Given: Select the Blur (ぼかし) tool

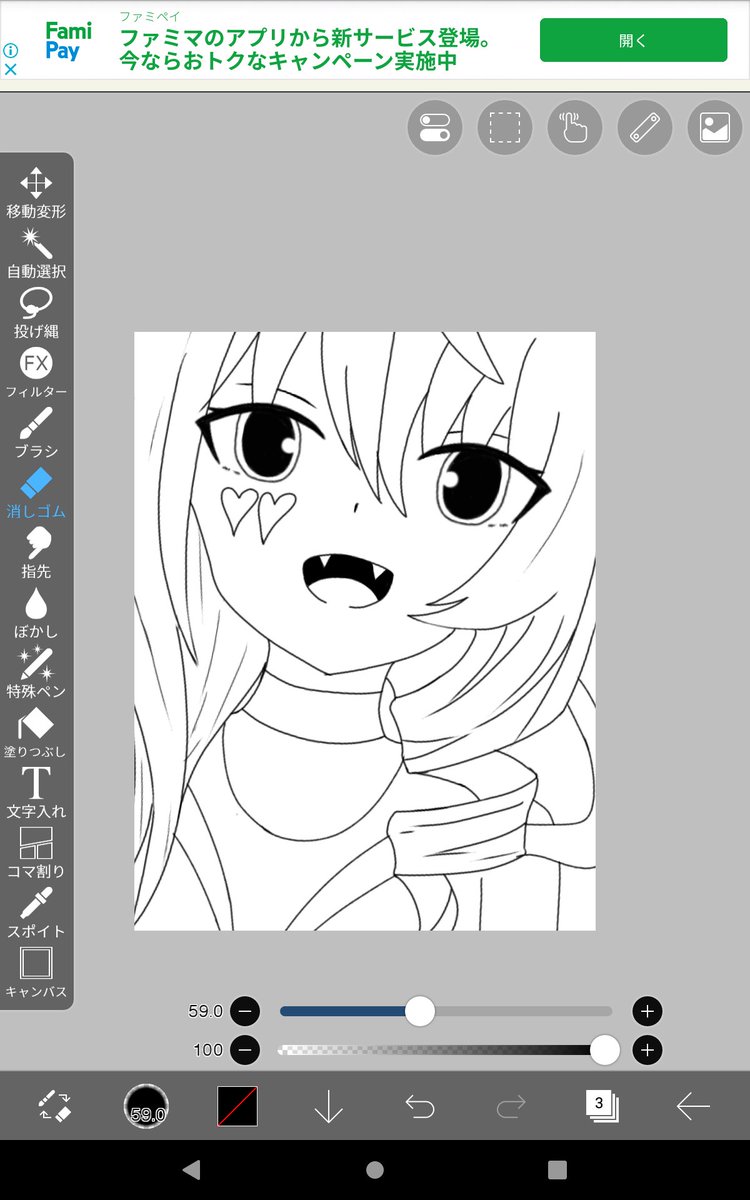Looking at the screenshot, I should click(x=36, y=613).
